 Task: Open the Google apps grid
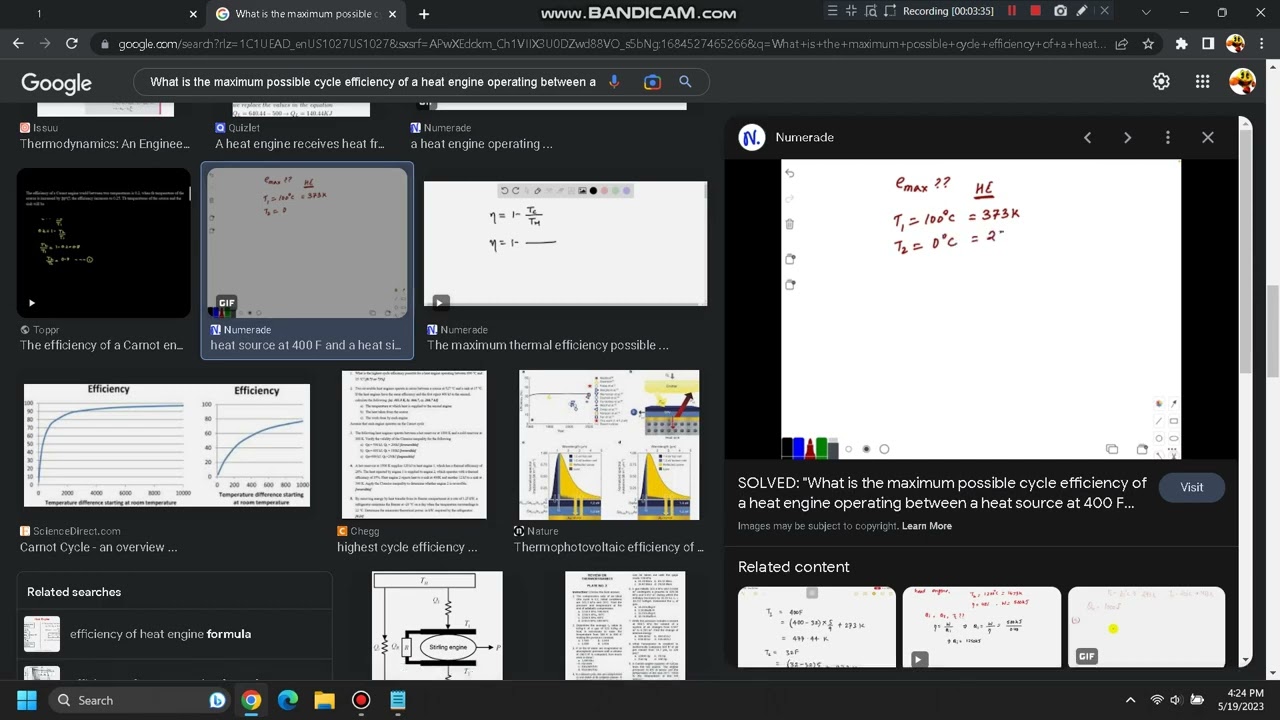1202,82
